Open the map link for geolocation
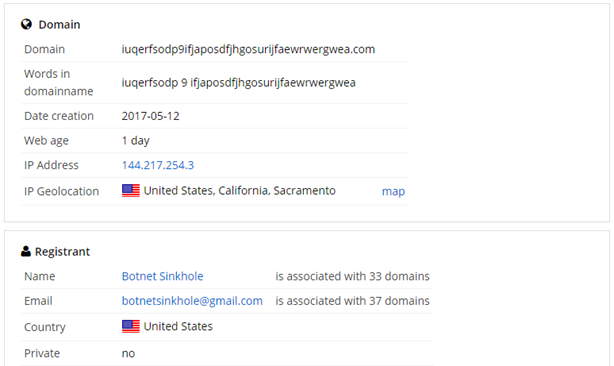Screen dimensions: 614x366 coord(393,191)
